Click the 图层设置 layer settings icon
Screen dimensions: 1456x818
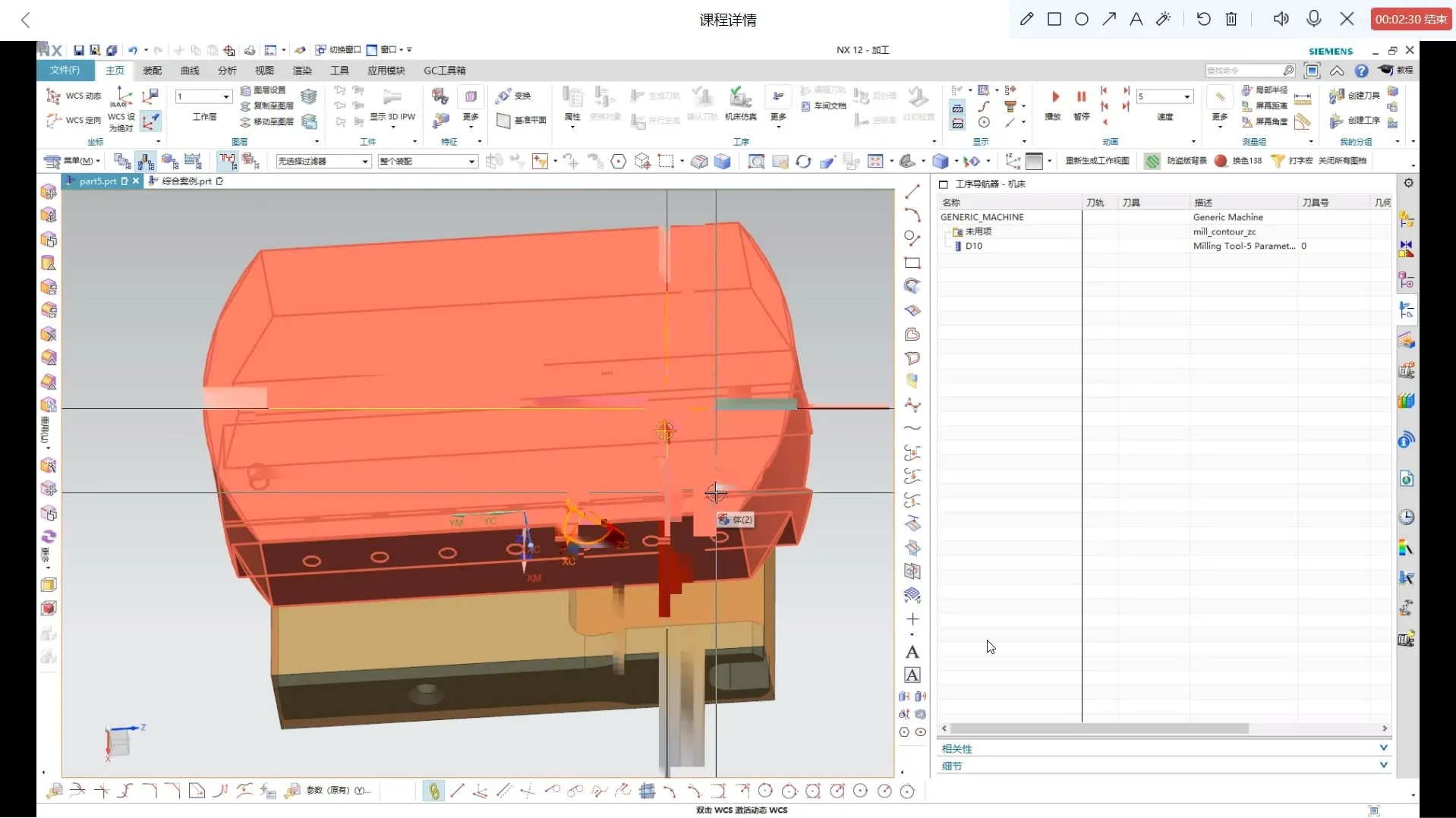[245, 90]
